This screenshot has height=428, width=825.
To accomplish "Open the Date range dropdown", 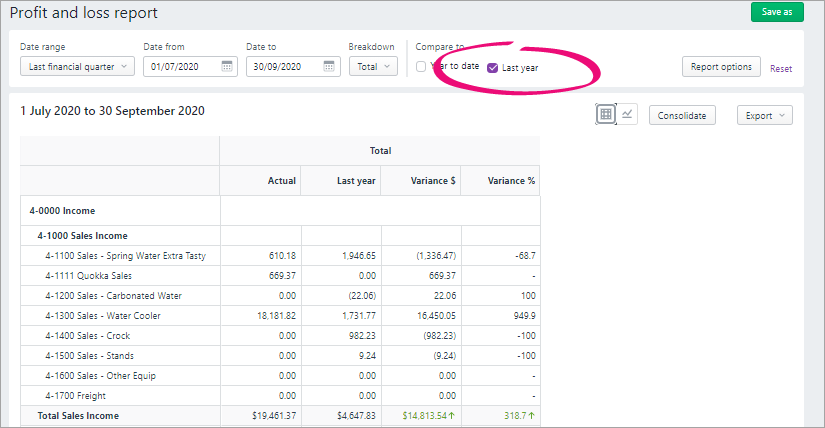I will 76,67.
